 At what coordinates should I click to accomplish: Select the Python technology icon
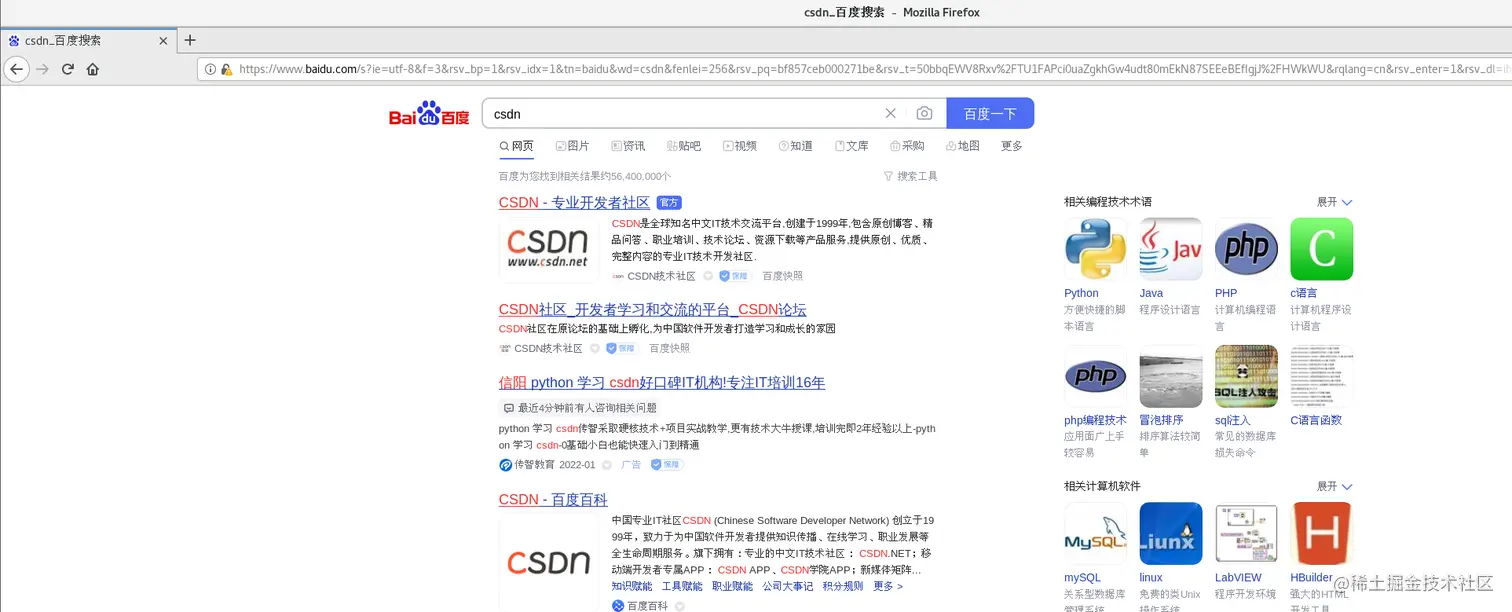(1095, 249)
